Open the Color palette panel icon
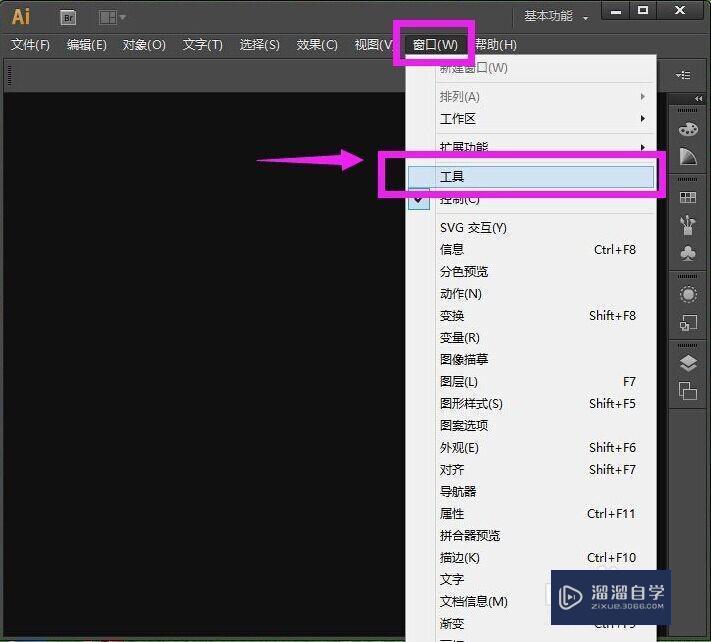 click(x=688, y=130)
